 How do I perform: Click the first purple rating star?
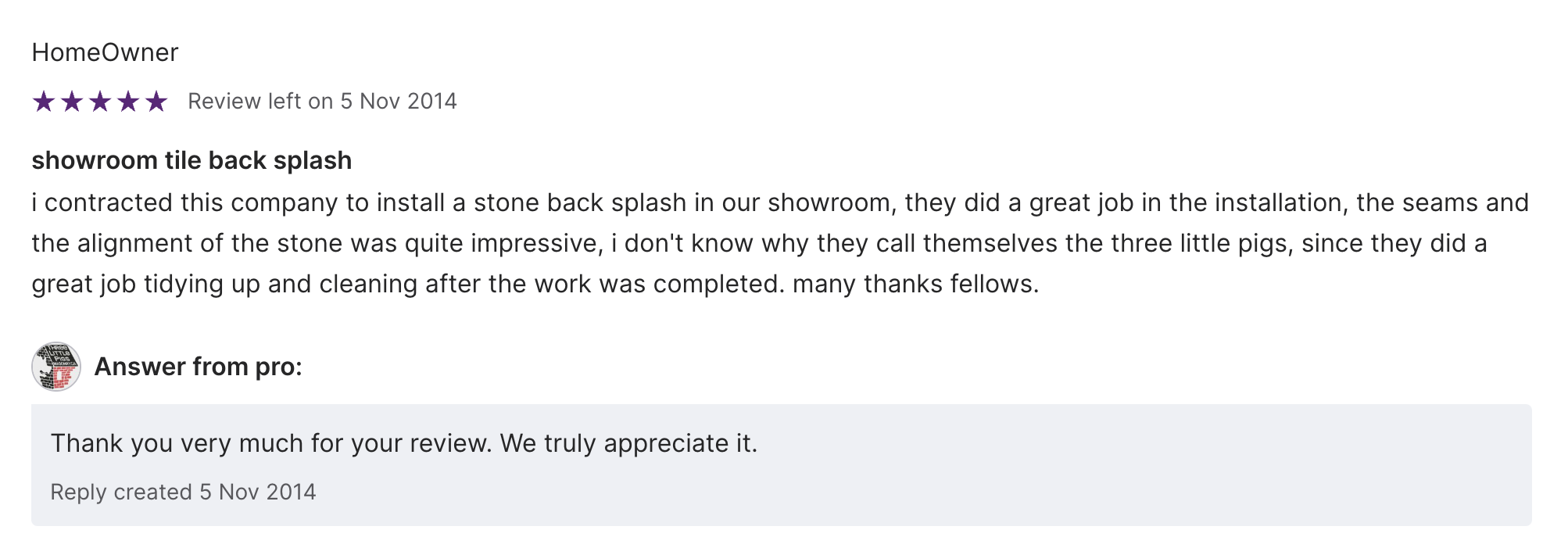click(x=44, y=102)
